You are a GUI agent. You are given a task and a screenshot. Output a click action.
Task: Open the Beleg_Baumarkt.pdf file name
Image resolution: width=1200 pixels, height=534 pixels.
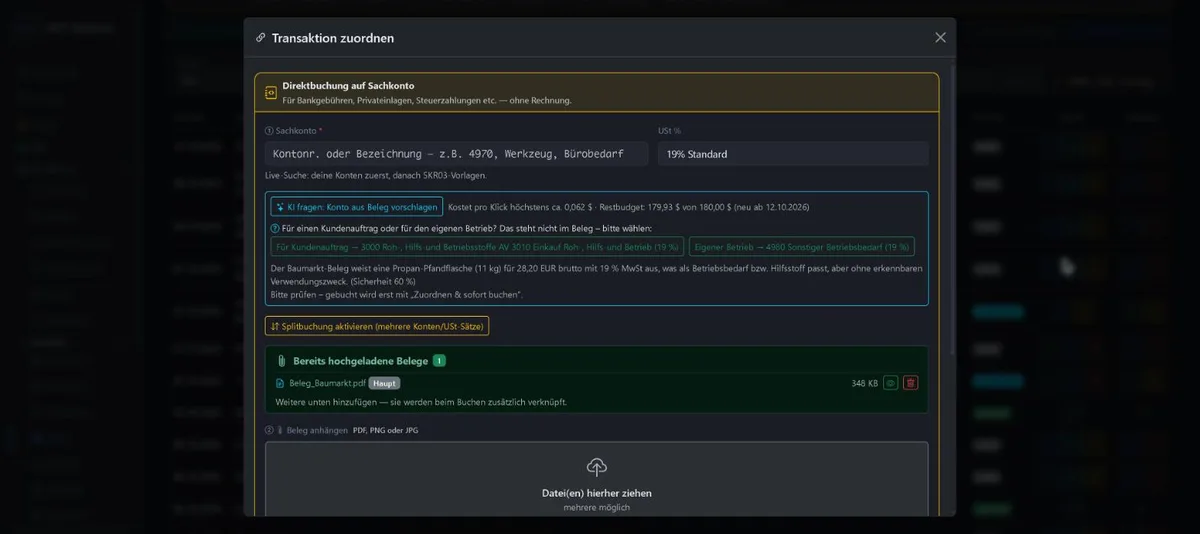pyautogui.click(x=327, y=383)
